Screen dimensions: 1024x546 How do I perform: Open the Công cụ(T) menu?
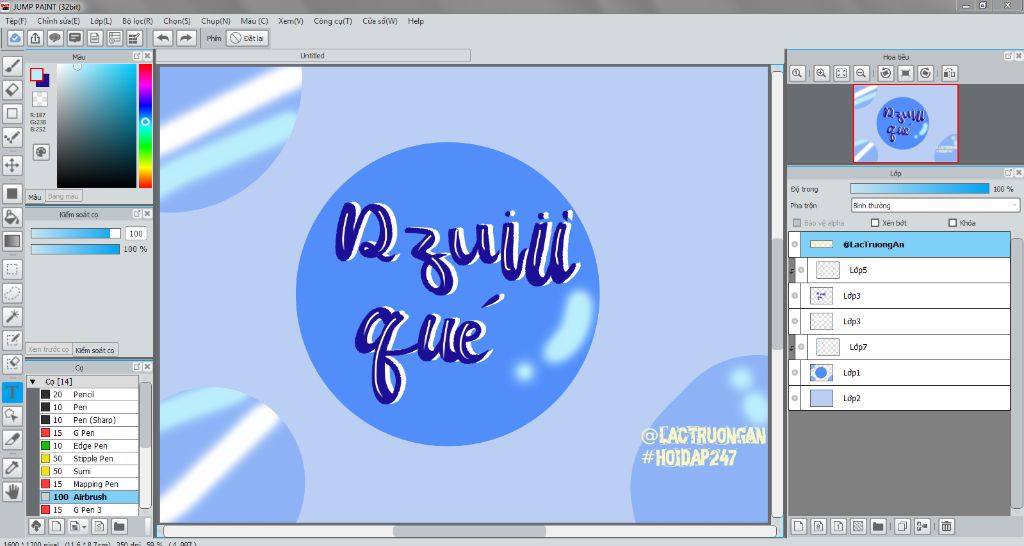tap(332, 21)
